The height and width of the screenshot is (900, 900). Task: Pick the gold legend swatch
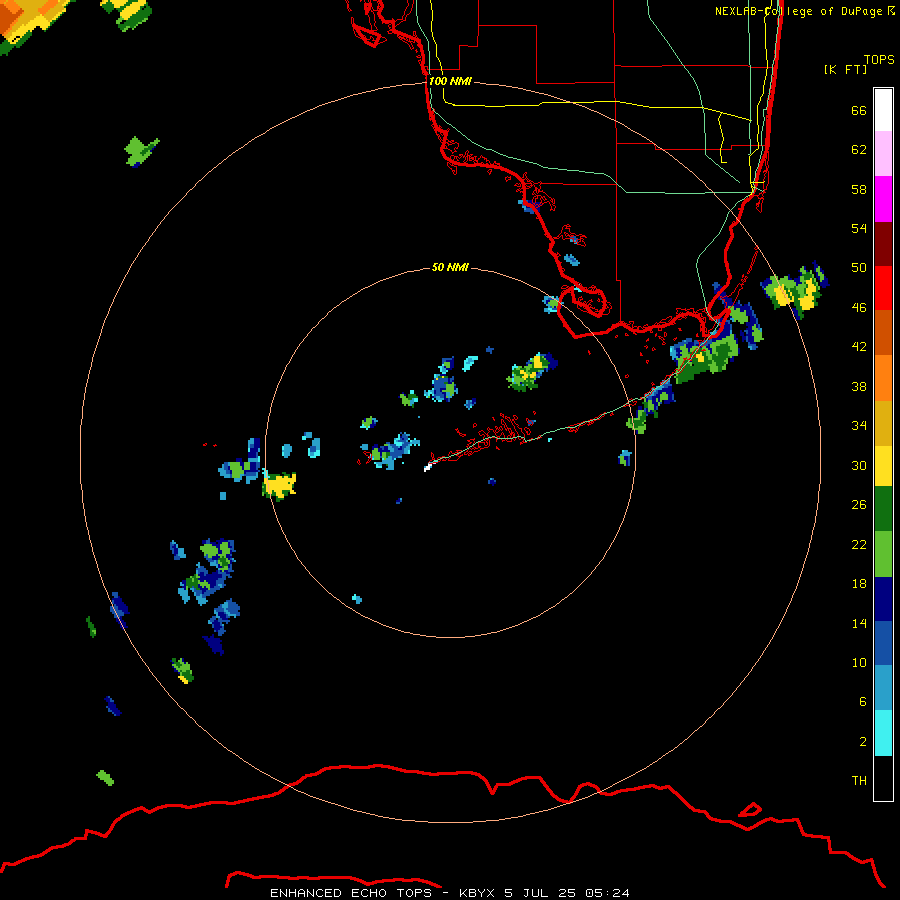883,423
